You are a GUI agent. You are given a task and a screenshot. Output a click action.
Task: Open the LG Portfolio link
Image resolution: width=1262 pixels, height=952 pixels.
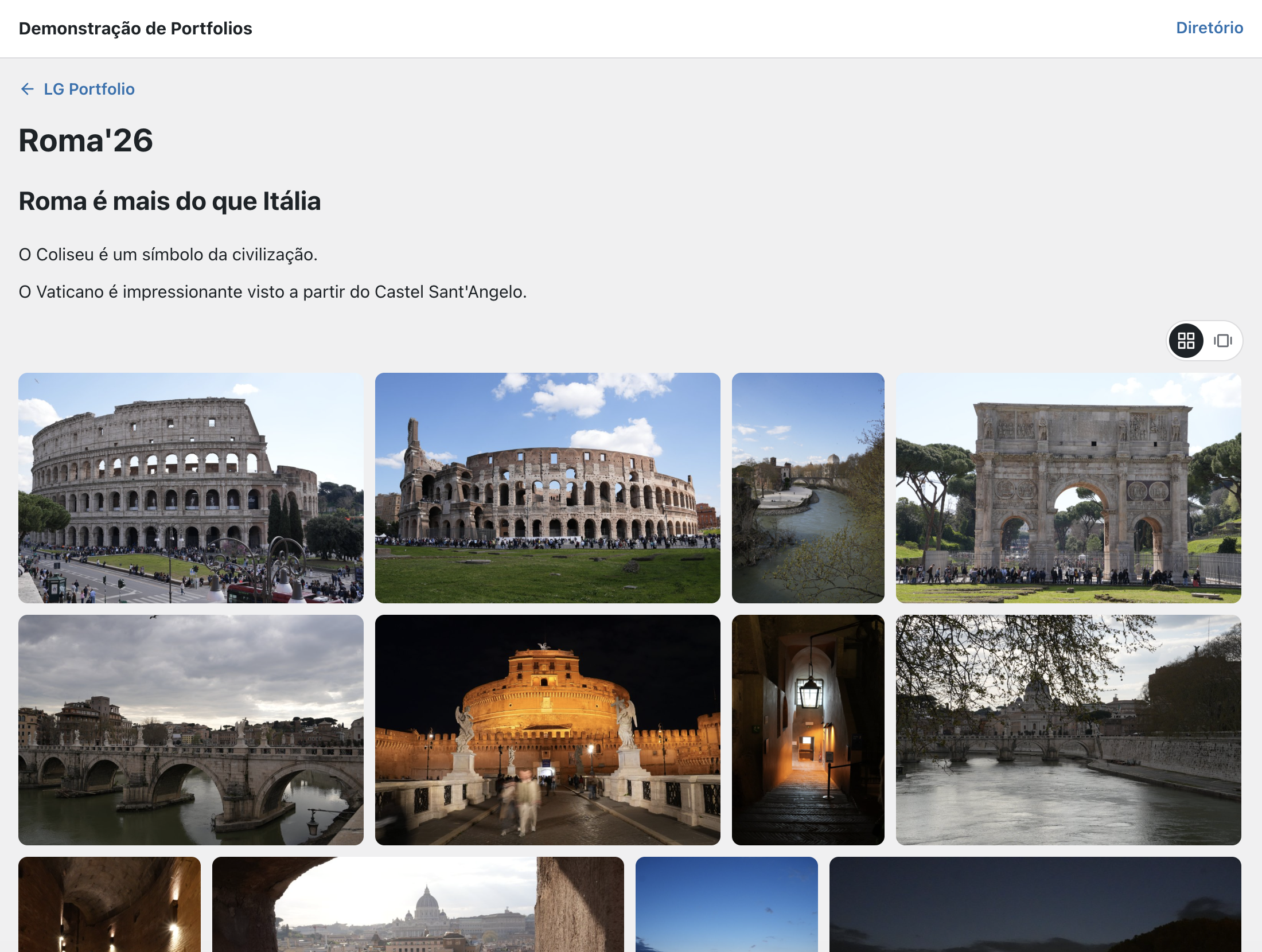pyautogui.click(x=89, y=89)
